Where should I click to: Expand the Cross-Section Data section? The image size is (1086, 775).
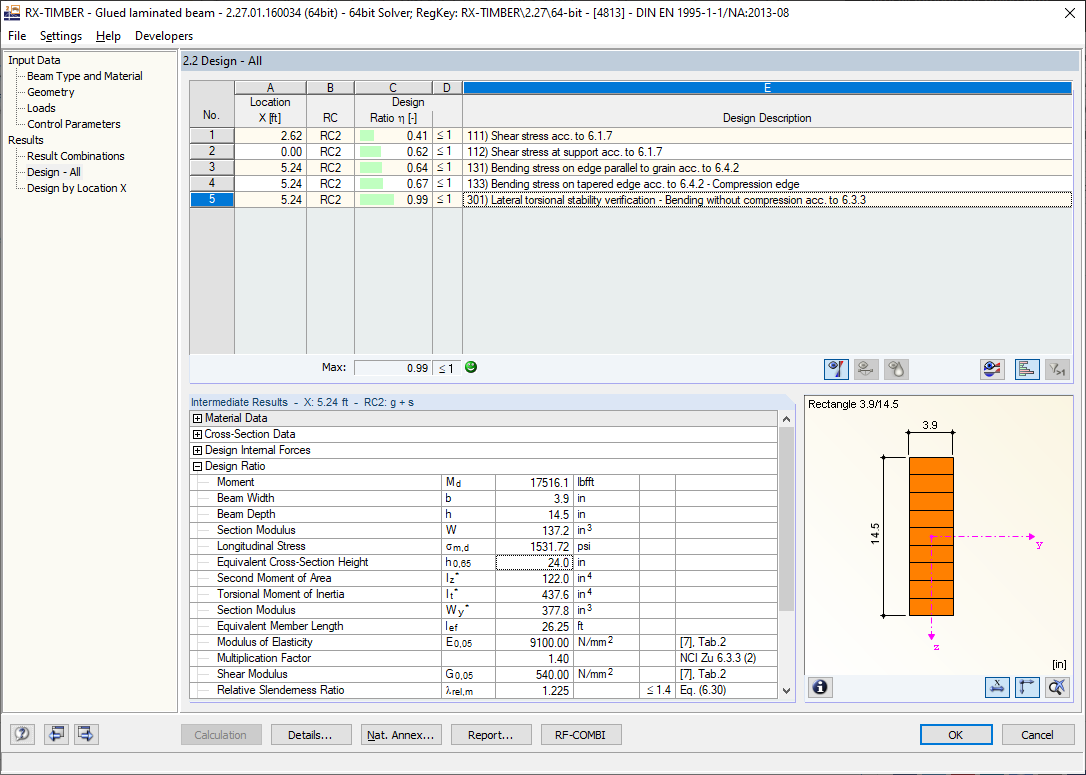(x=197, y=434)
